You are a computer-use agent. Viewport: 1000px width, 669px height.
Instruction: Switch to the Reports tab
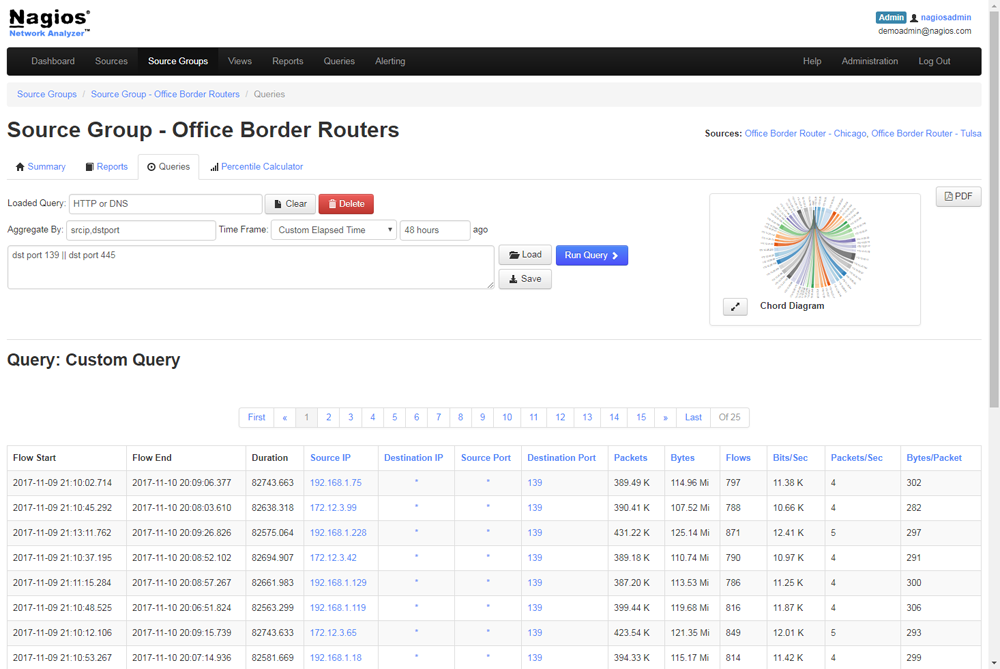pos(107,166)
